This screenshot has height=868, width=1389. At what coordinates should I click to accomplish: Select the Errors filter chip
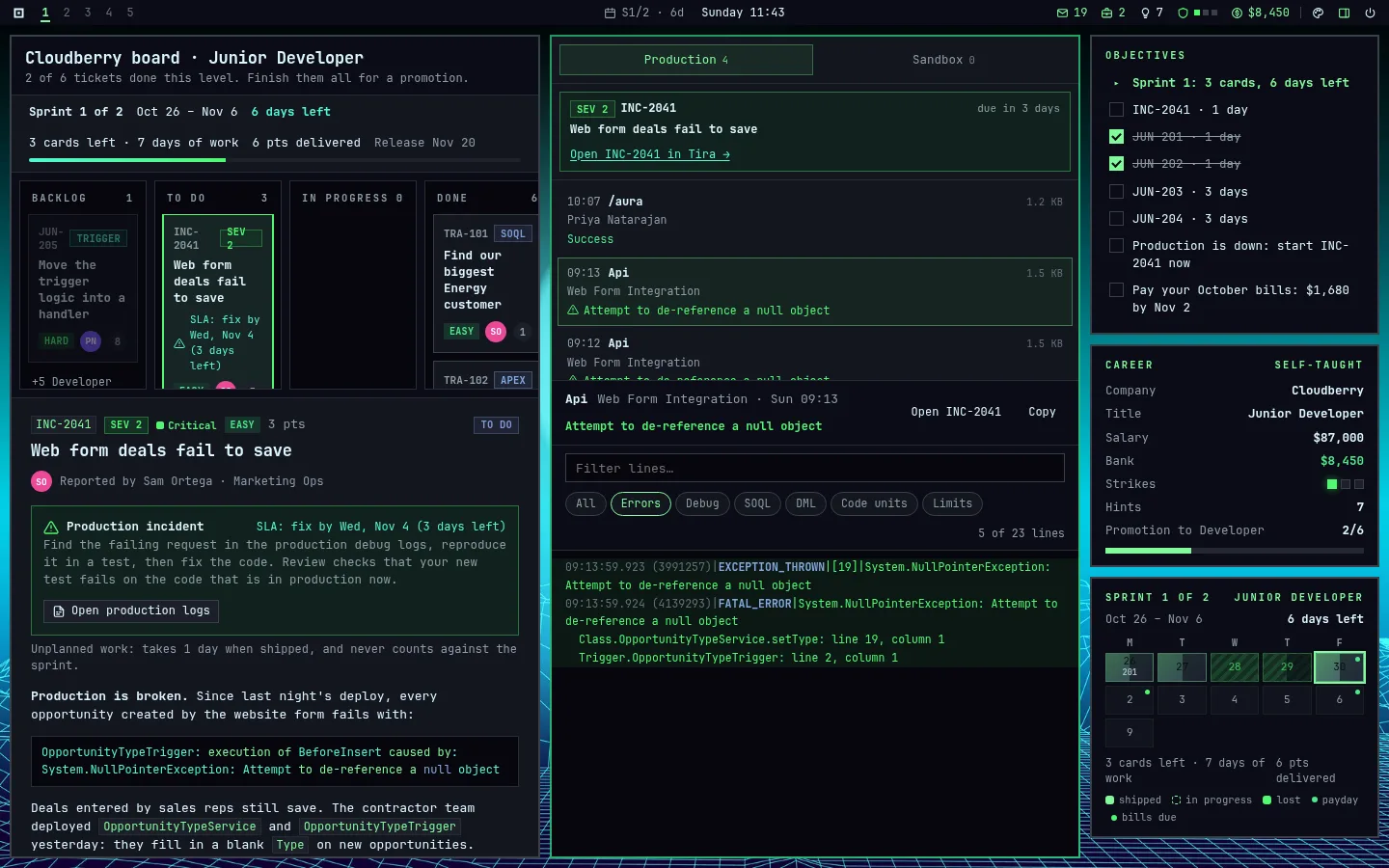coord(640,503)
